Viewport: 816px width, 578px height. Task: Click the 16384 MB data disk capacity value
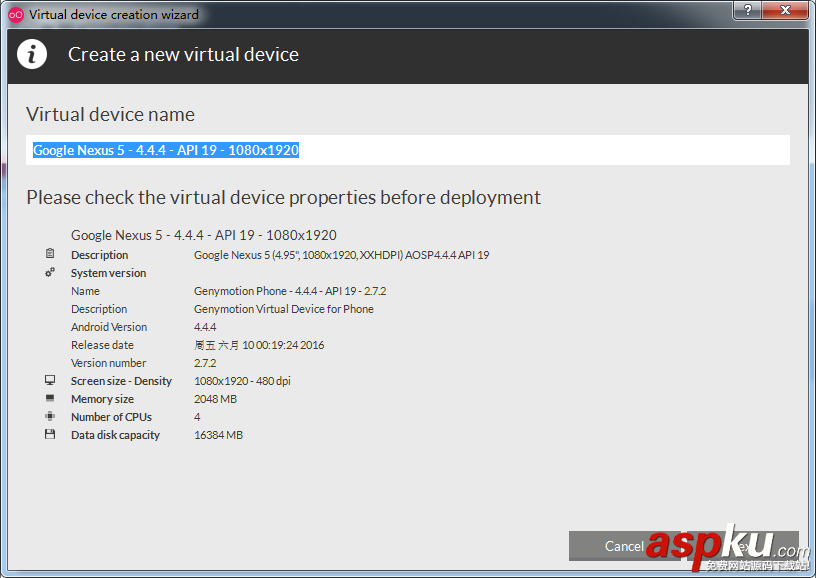pyautogui.click(x=218, y=435)
